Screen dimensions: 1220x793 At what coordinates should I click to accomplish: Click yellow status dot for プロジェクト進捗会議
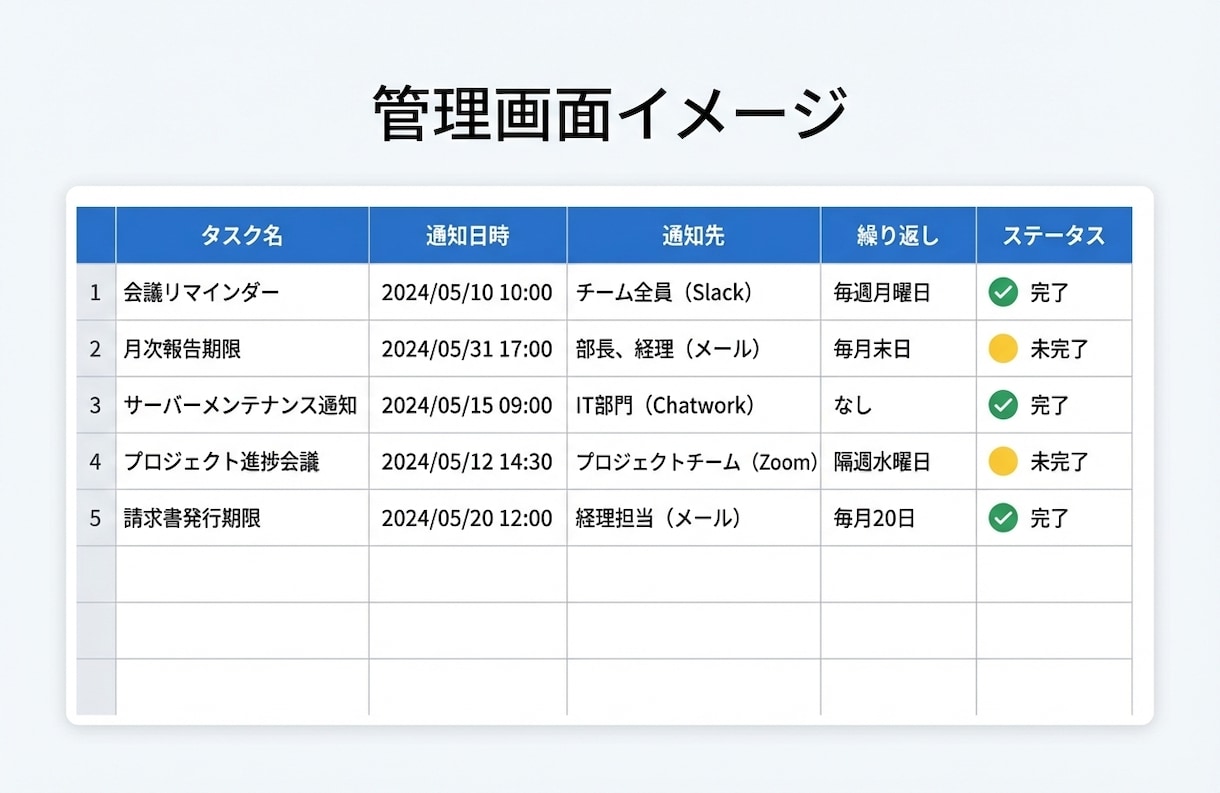[1003, 461]
